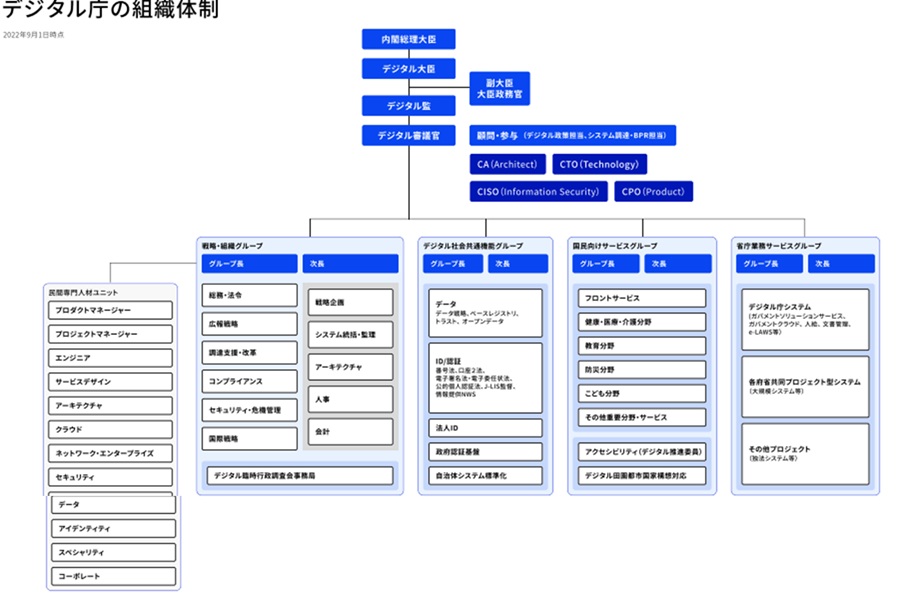This screenshot has height=602, width=898.
Task: Select the 戦略企画 box
Action: tap(350, 301)
